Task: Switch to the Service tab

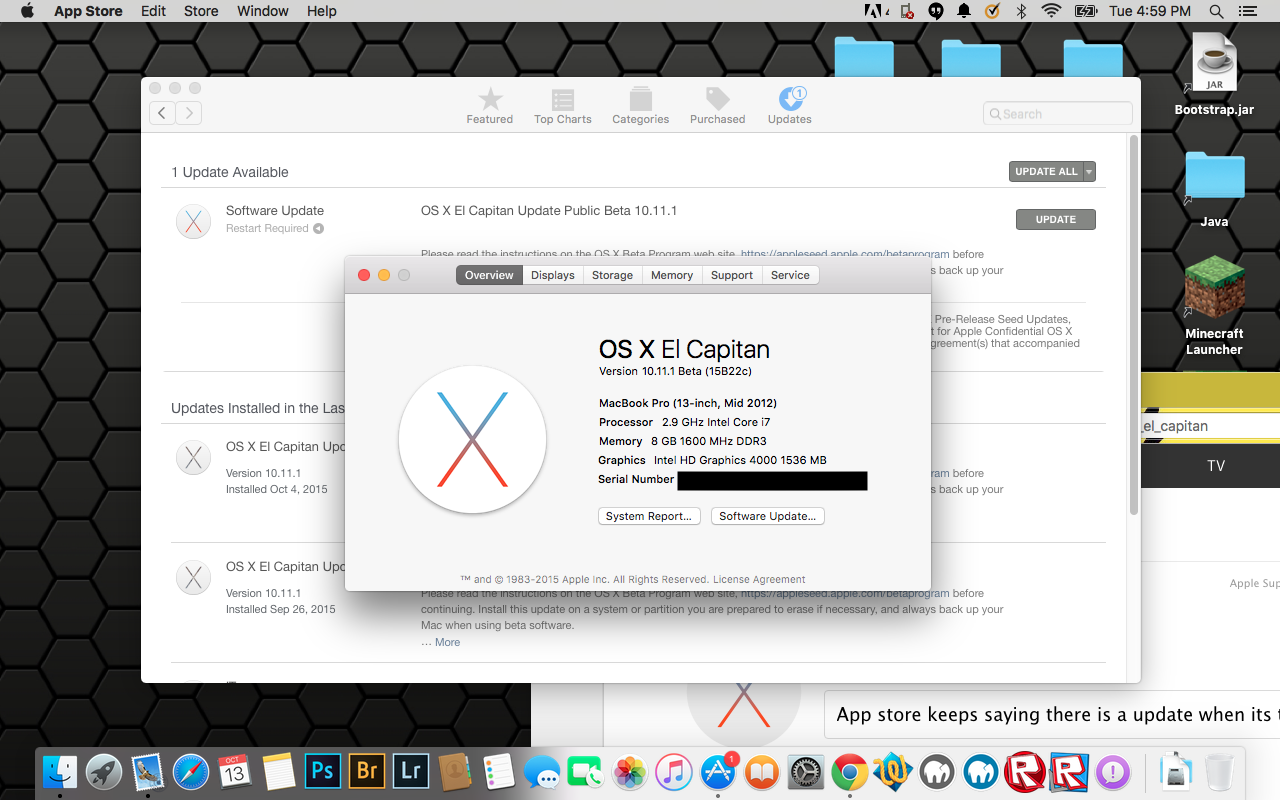Action: tap(790, 275)
